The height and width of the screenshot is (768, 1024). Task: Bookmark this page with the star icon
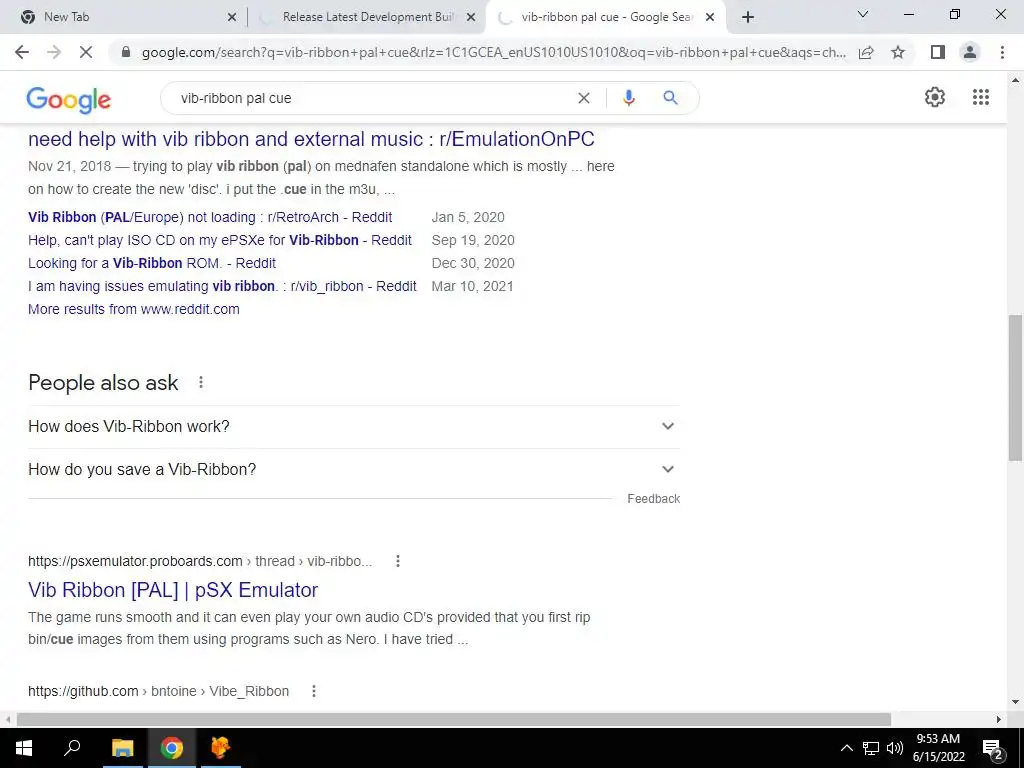coord(898,52)
